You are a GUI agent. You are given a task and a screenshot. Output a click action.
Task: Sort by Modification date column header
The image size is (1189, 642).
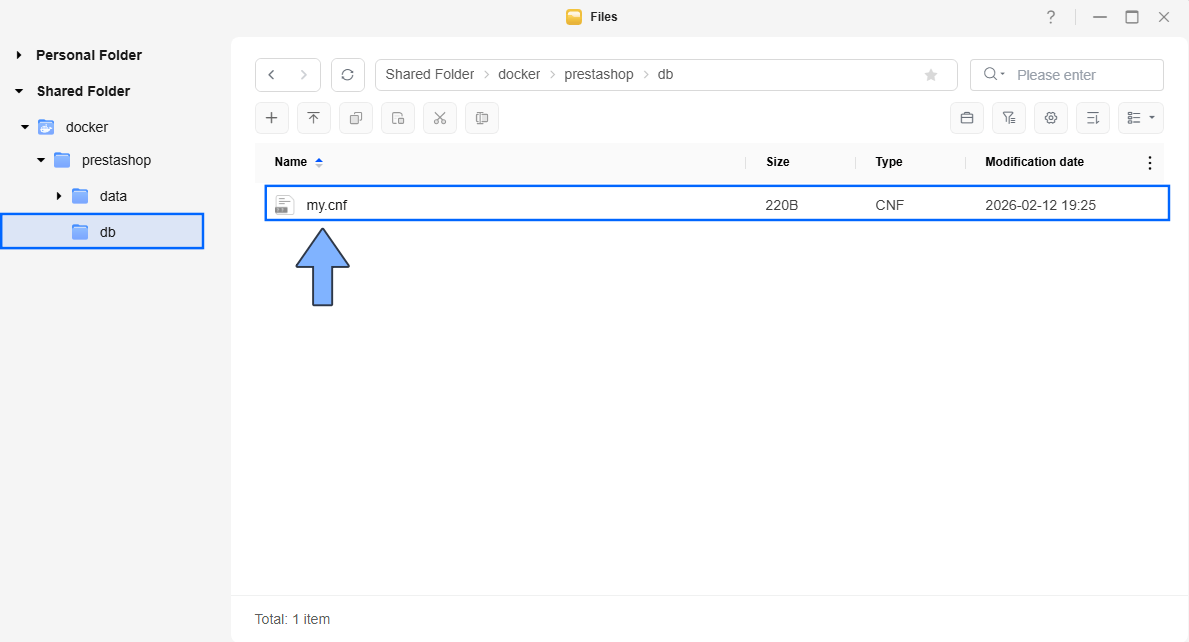1034,162
